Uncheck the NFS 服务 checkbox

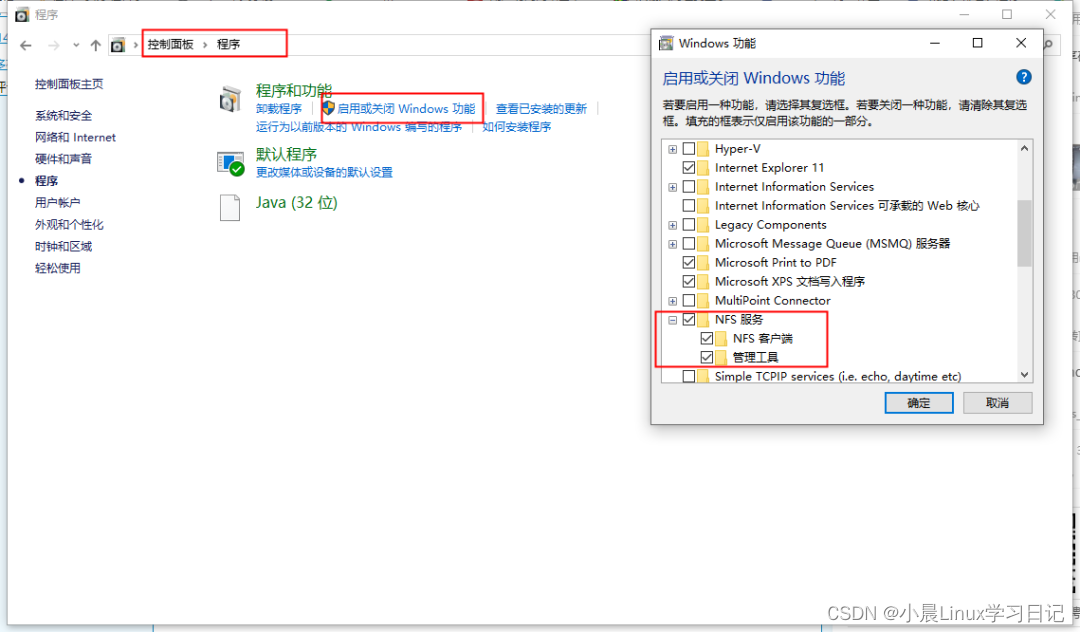pos(689,319)
